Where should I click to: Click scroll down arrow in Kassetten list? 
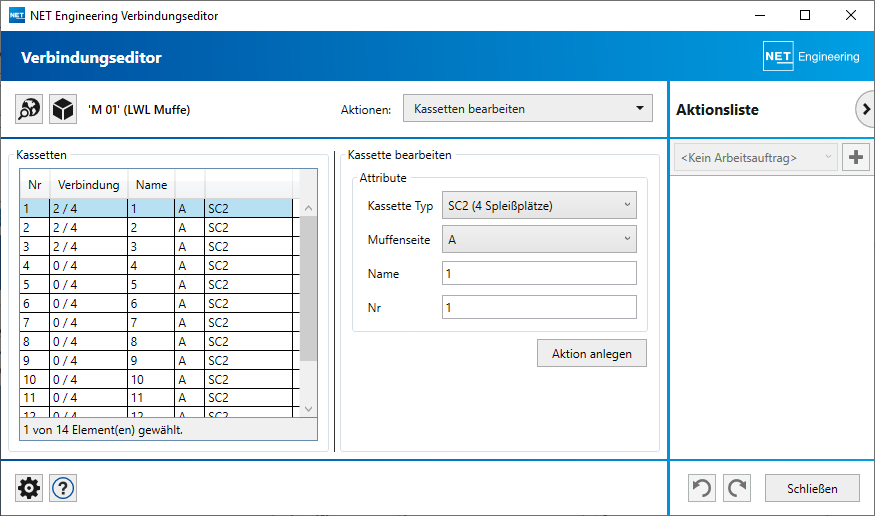(x=309, y=409)
